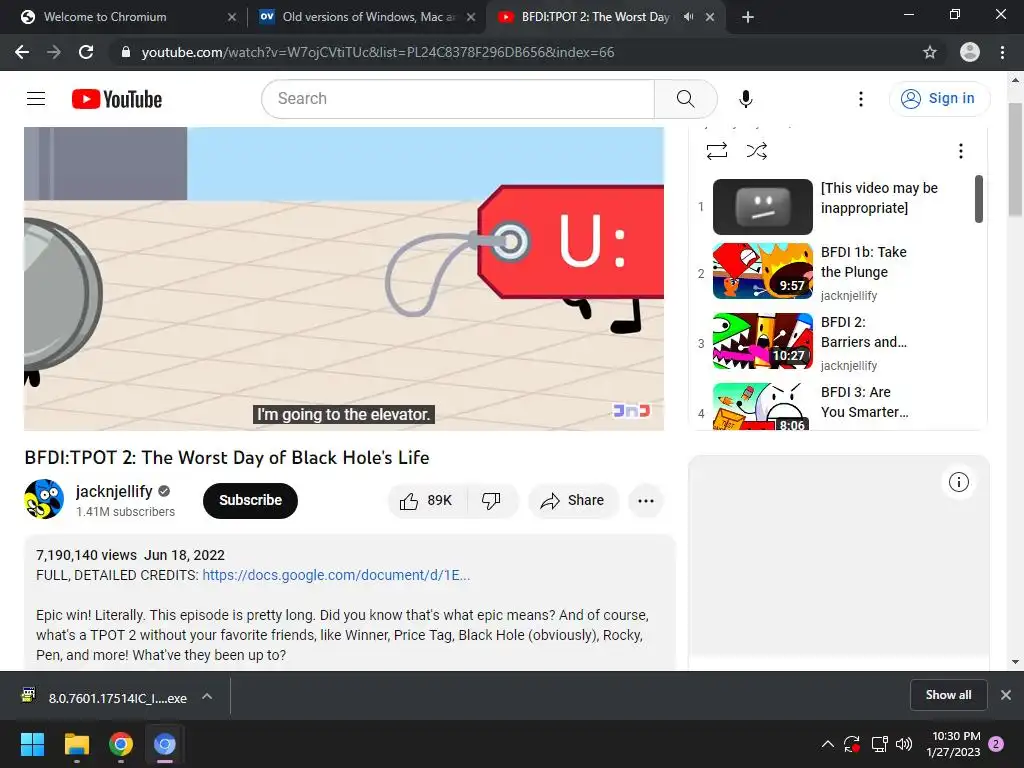Click the playlist panel scrollbar
Image resolution: width=1024 pixels, height=768 pixels.
coord(978,199)
